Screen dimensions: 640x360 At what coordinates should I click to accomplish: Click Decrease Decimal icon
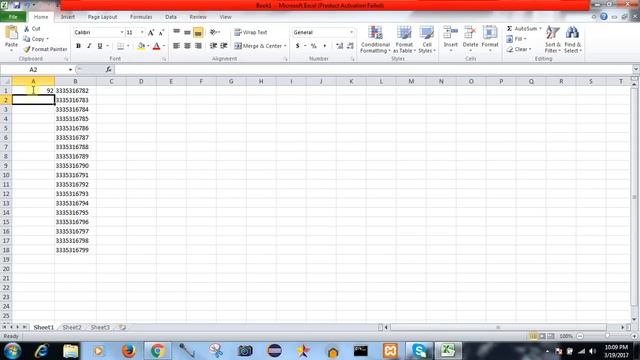(350, 46)
